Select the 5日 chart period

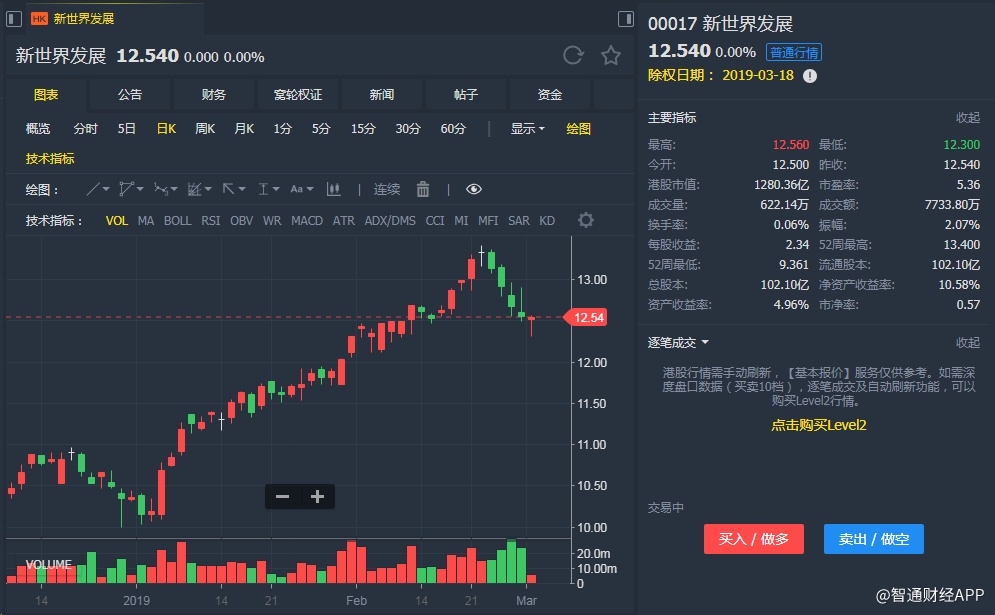coord(126,129)
